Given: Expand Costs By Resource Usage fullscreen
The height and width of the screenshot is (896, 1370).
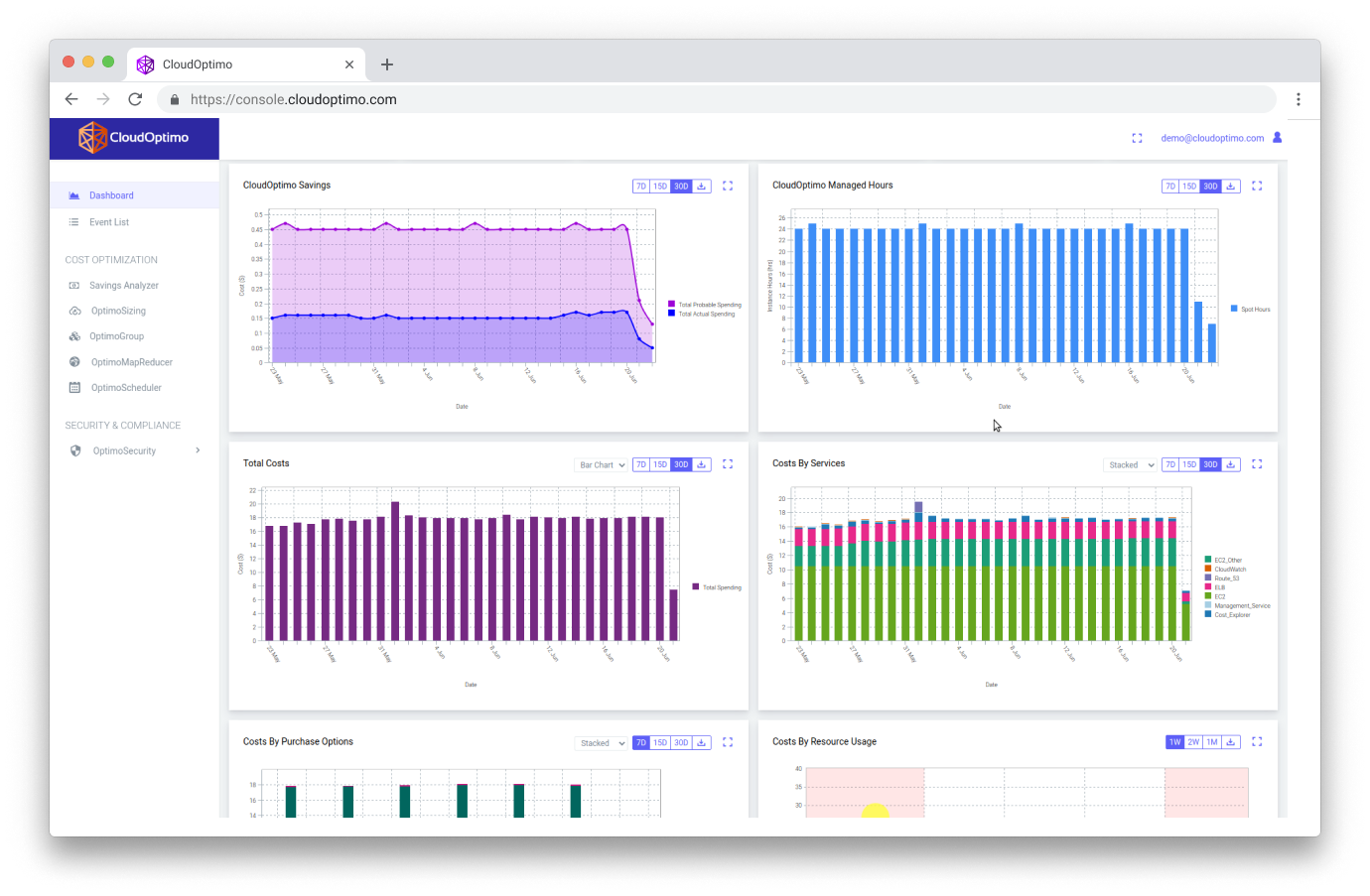Looking at the screenshot, I should (x=1257, y=742).
